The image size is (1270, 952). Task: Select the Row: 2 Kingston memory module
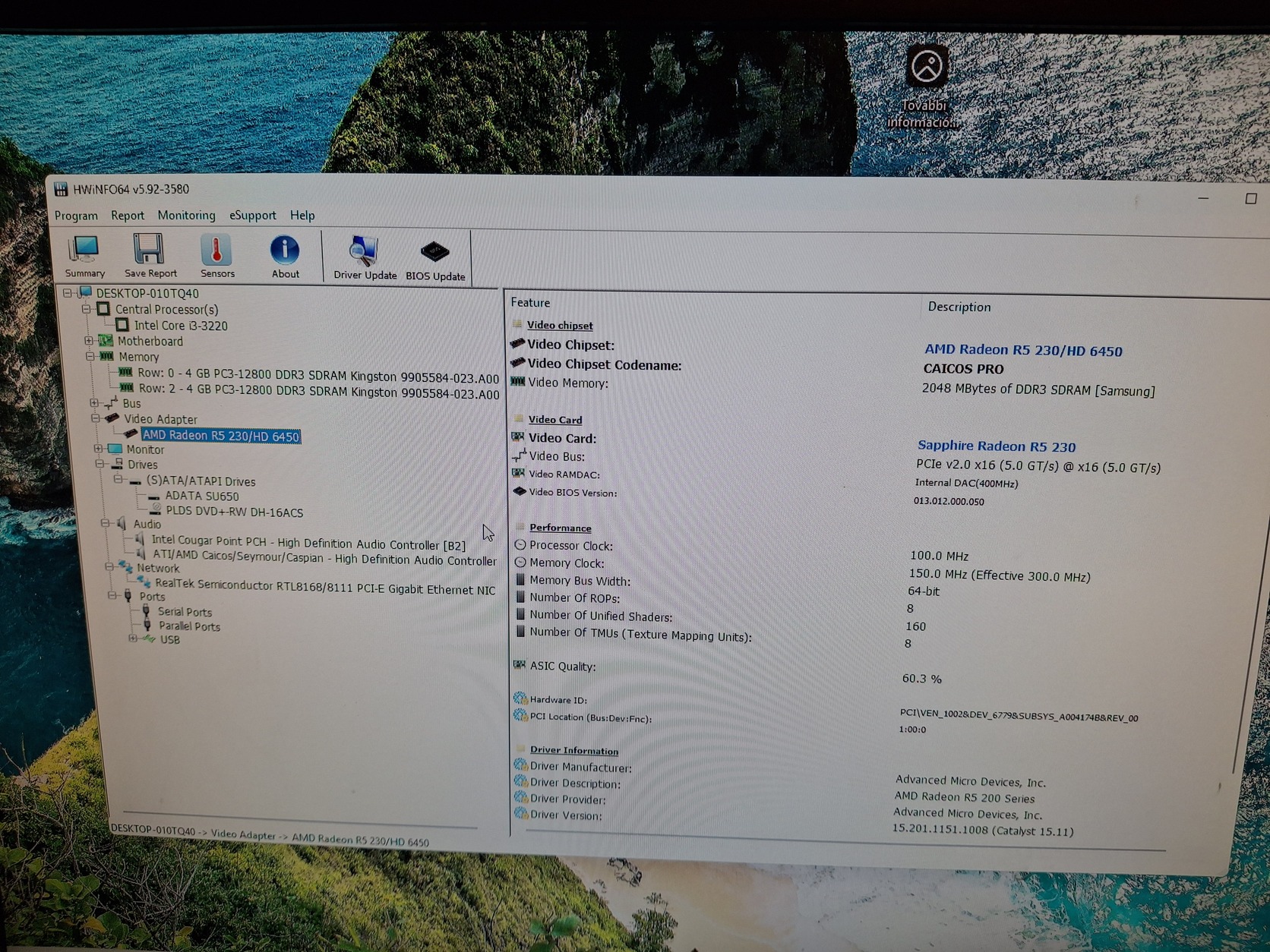point(319,392)
